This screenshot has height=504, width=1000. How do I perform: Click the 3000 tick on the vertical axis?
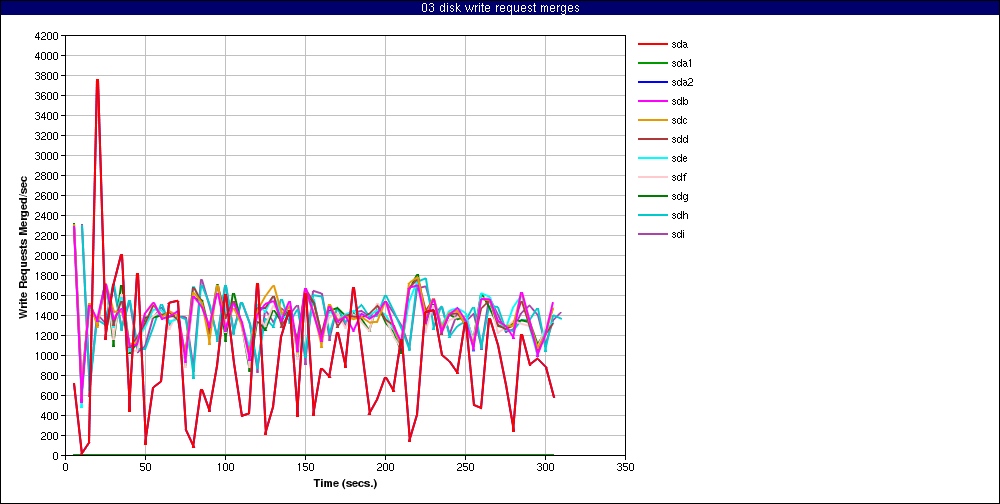tap(48, 156)
